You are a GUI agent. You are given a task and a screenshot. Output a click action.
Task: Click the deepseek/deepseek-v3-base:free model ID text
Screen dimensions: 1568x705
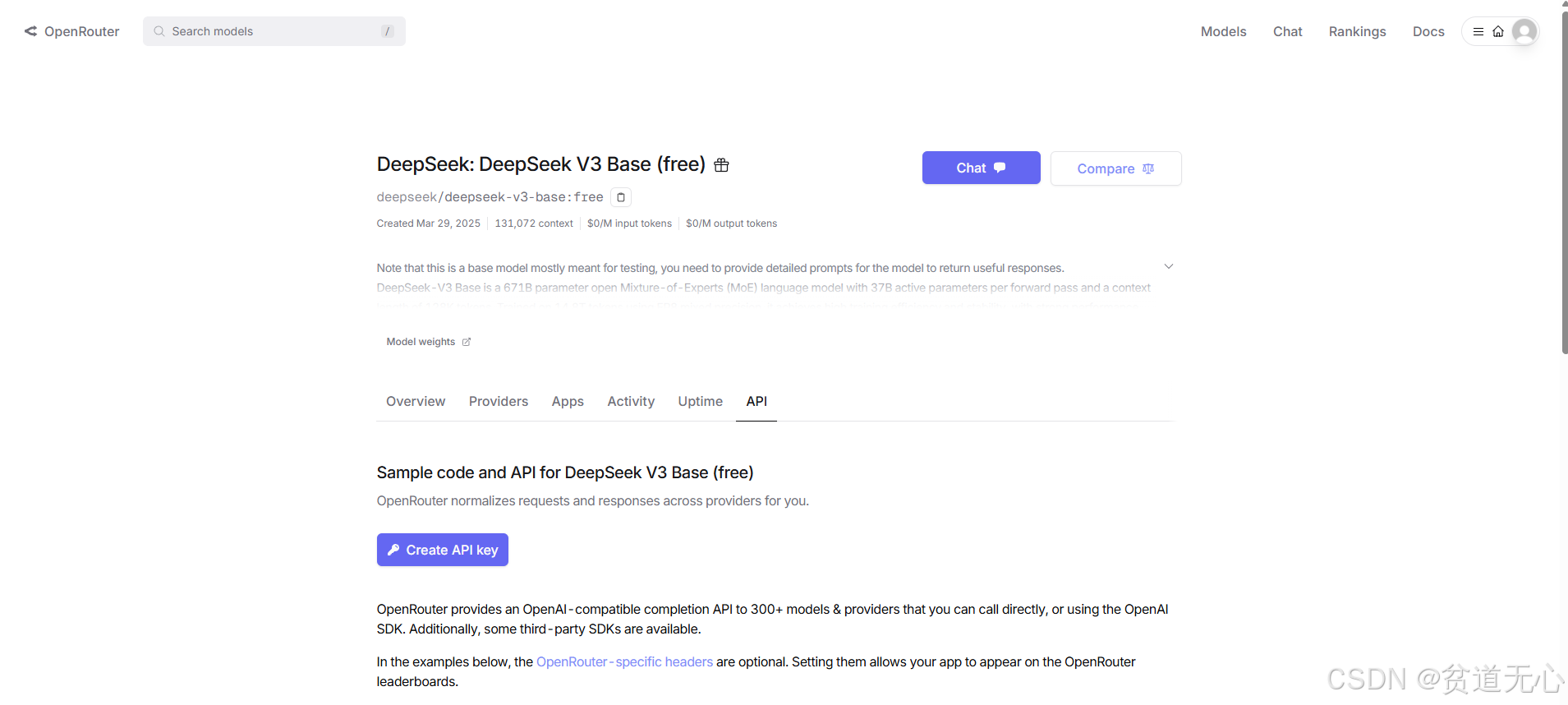pyautogui.click(x=490, y=197)
